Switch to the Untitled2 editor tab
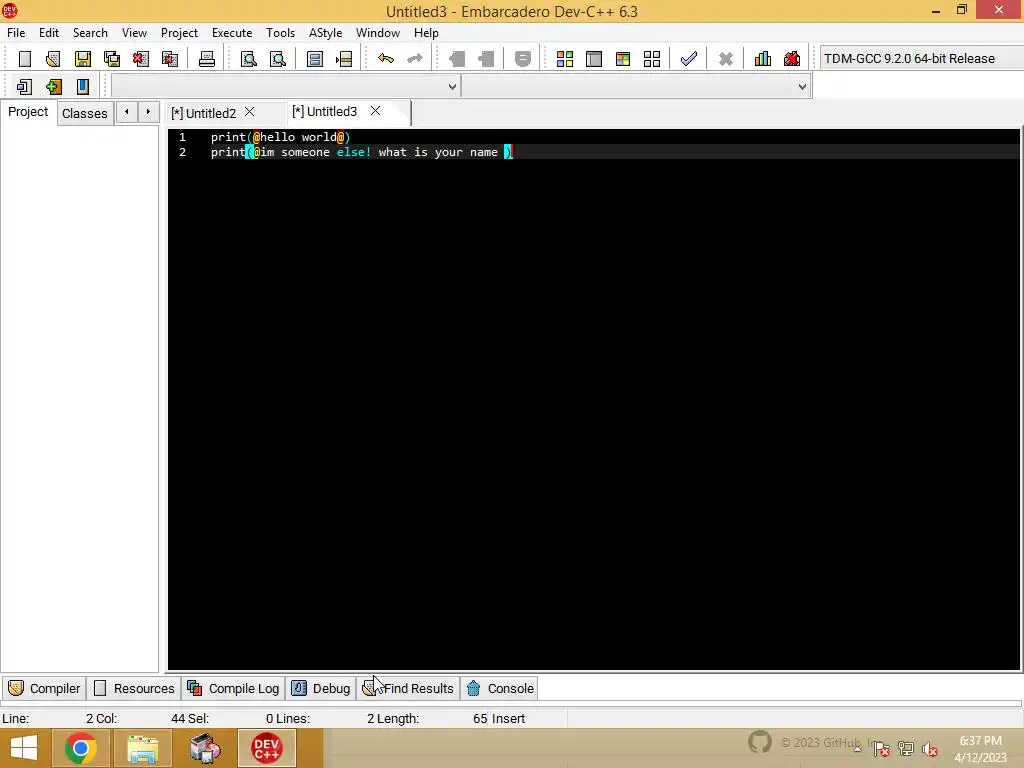 pos(204,113)
